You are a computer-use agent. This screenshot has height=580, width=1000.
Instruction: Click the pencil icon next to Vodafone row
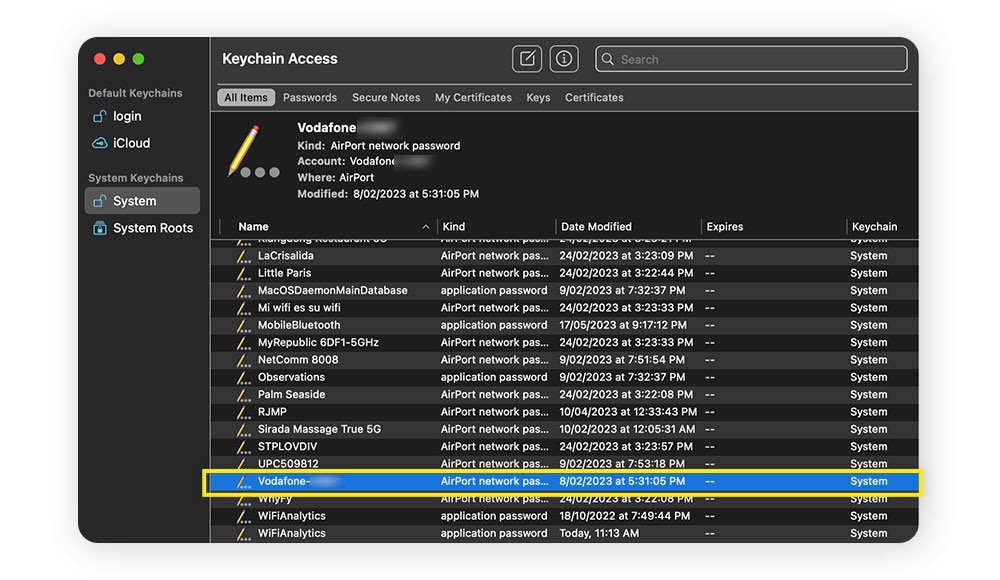(x=243, y=482)
